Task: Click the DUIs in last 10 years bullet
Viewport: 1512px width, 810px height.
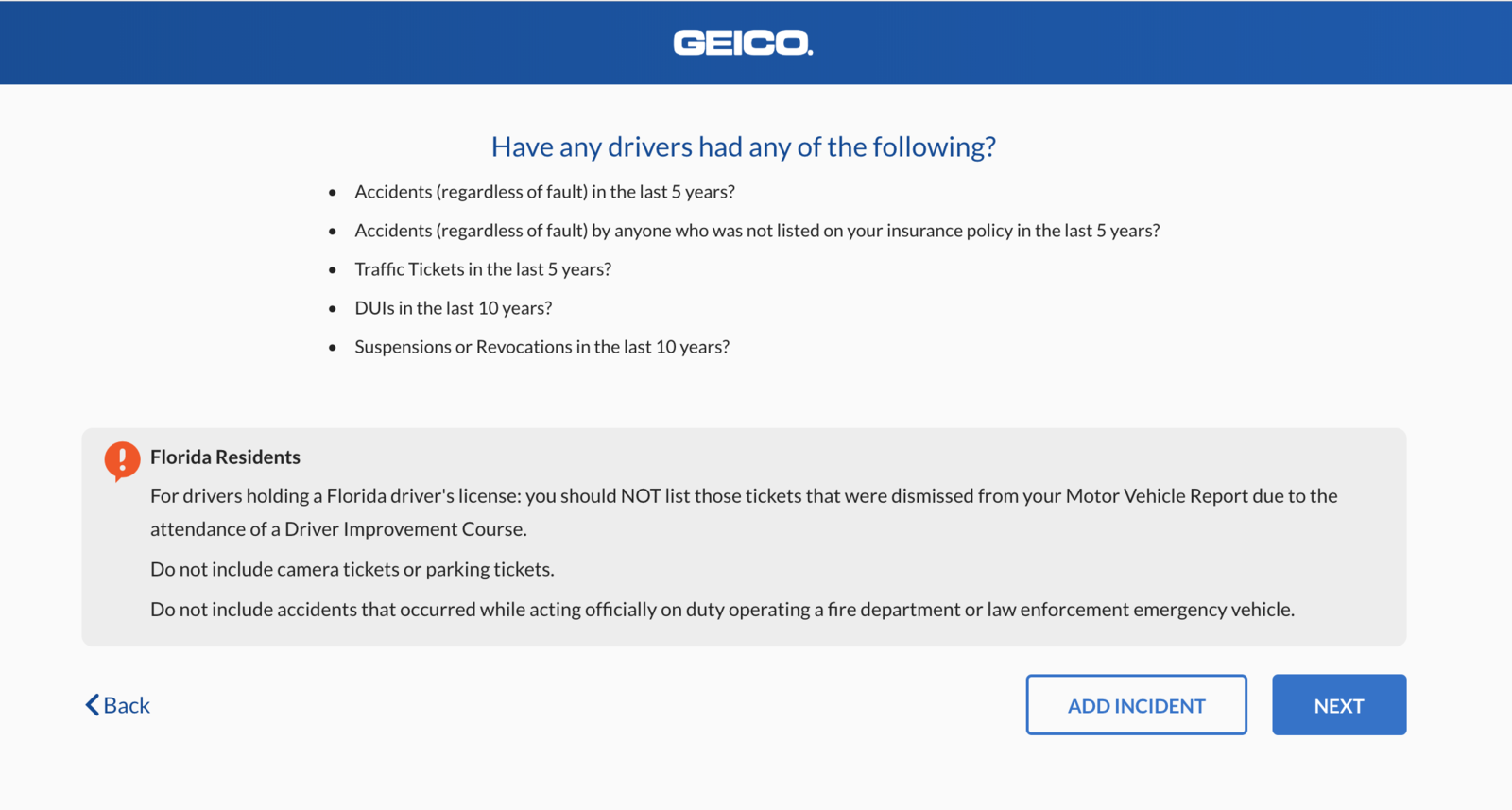Action: [453, 308]
